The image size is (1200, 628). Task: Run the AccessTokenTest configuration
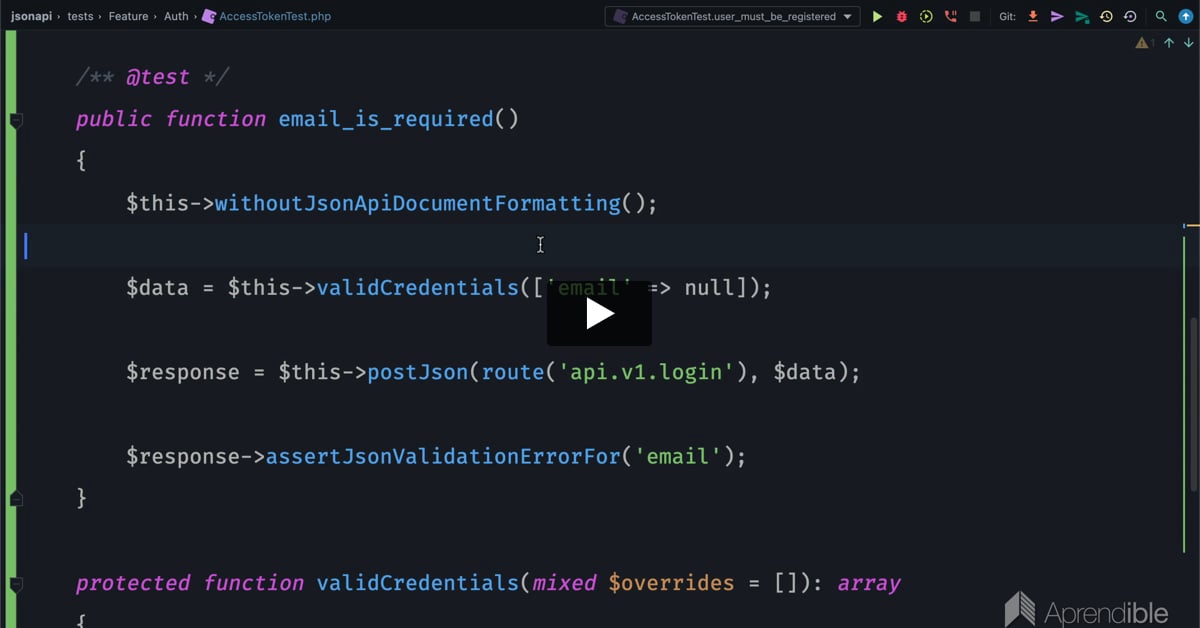(x=877, y=16)
